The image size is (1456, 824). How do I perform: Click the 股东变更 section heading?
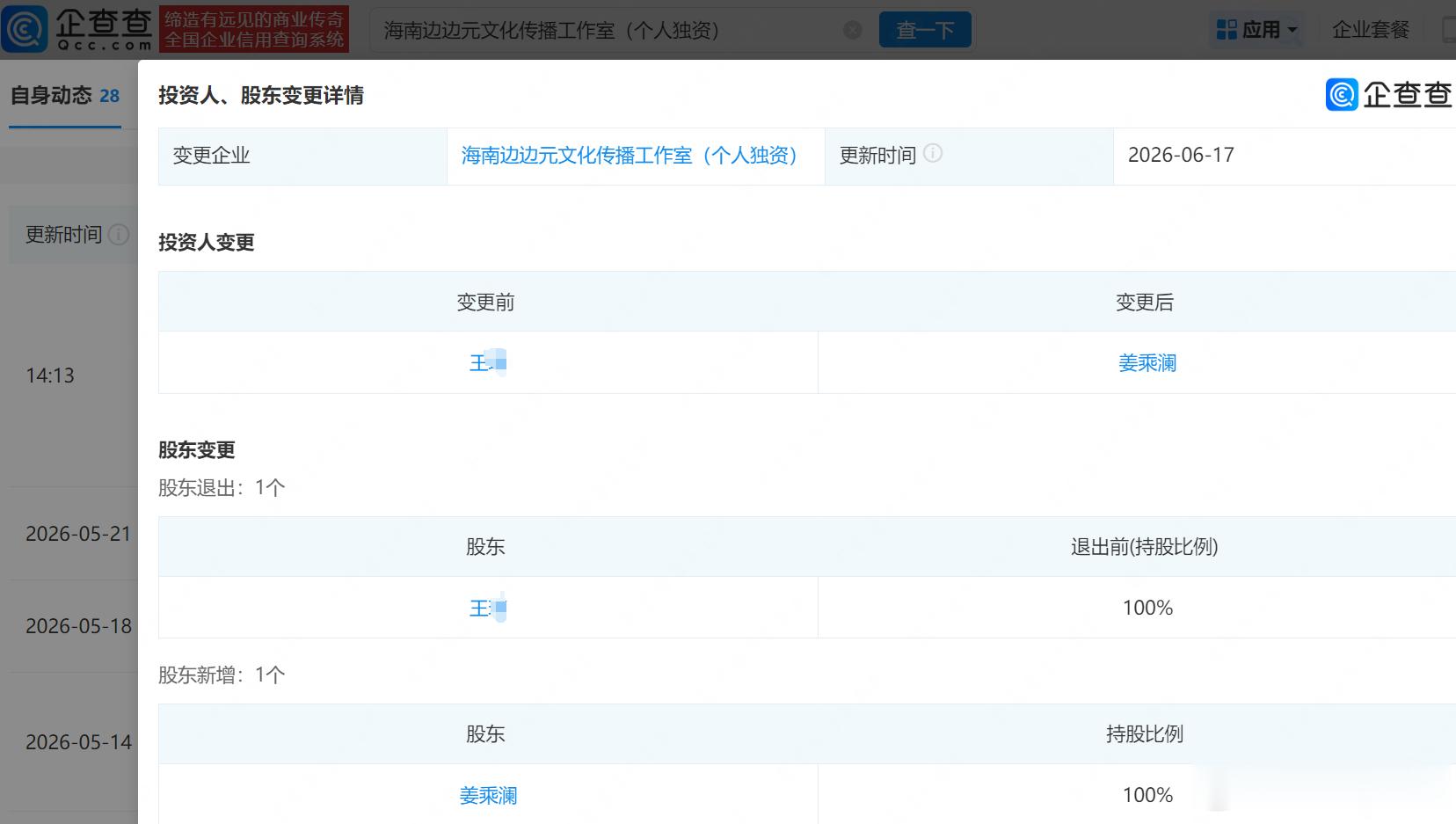tap(197, 450)
